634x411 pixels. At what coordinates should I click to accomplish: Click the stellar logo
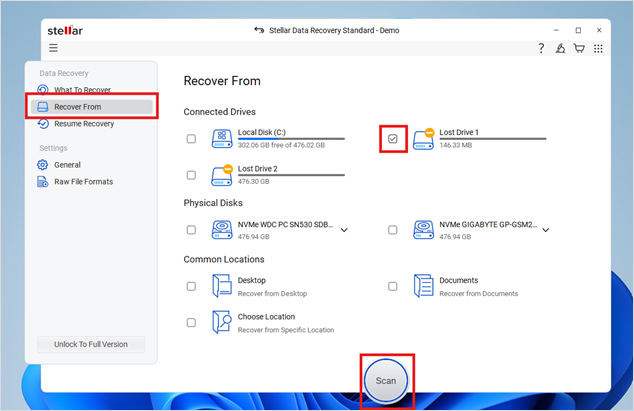coord(65,30)
